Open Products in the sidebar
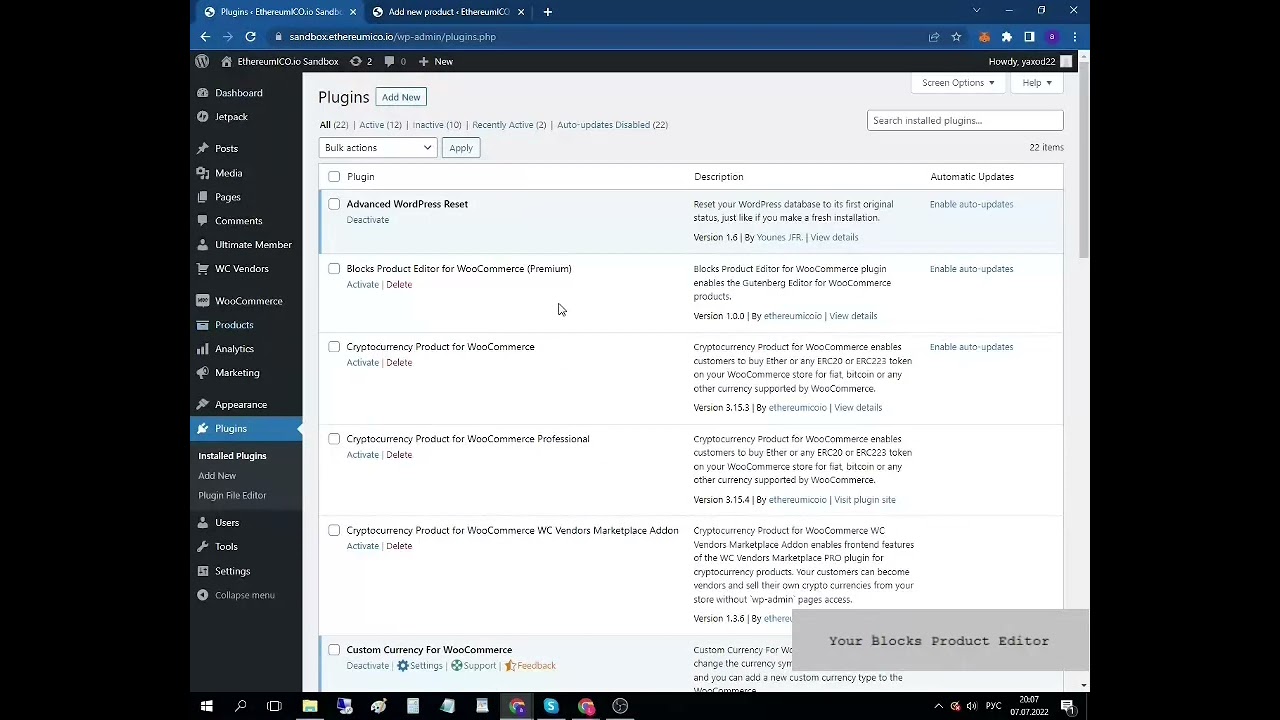Image resolution: width=1280 pixels, height=720 pixels. [x=234, y=325]
